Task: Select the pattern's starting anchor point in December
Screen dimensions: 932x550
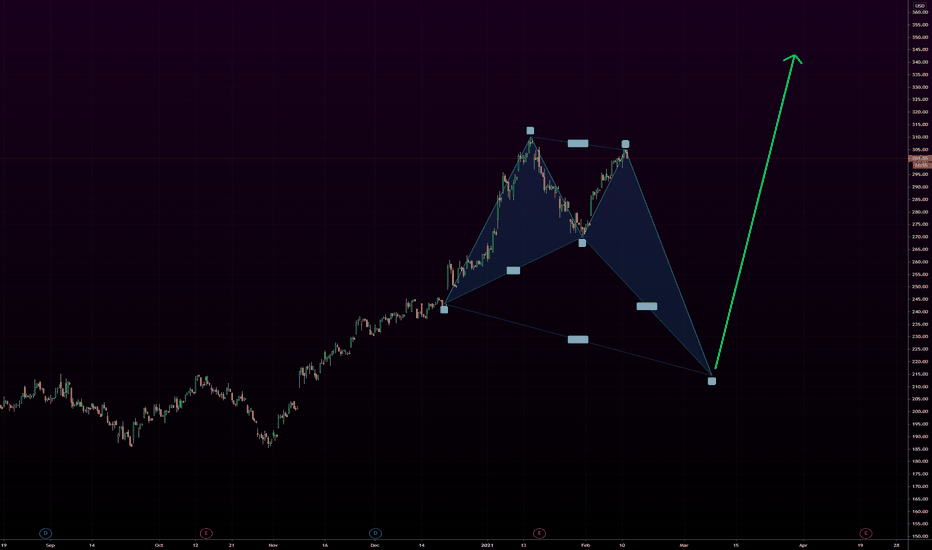Action: tap(444, 309)
